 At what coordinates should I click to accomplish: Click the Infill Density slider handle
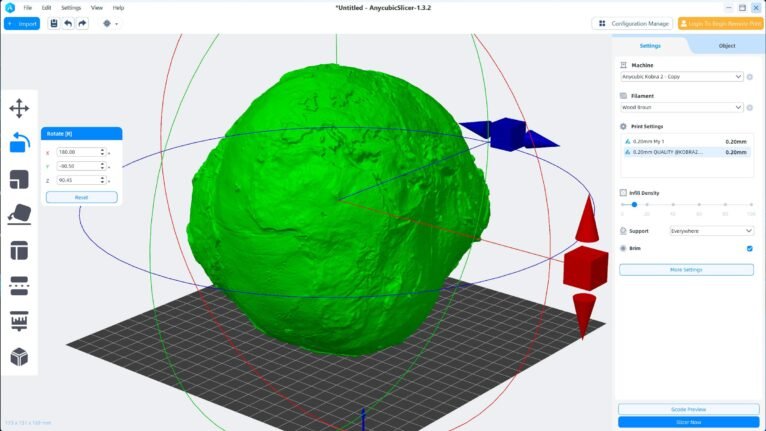tap(634, 204)
